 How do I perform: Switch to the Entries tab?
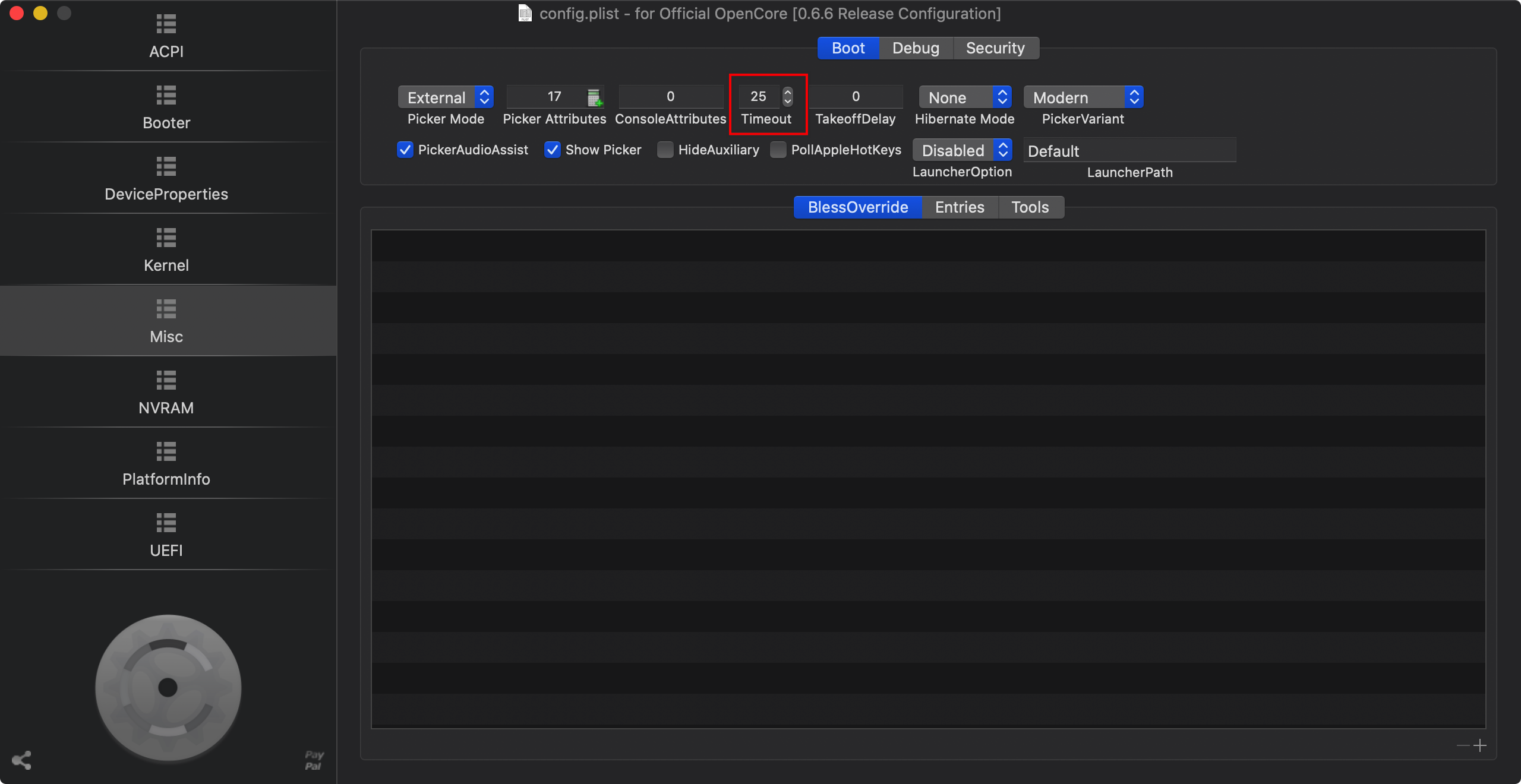(960, 207)
